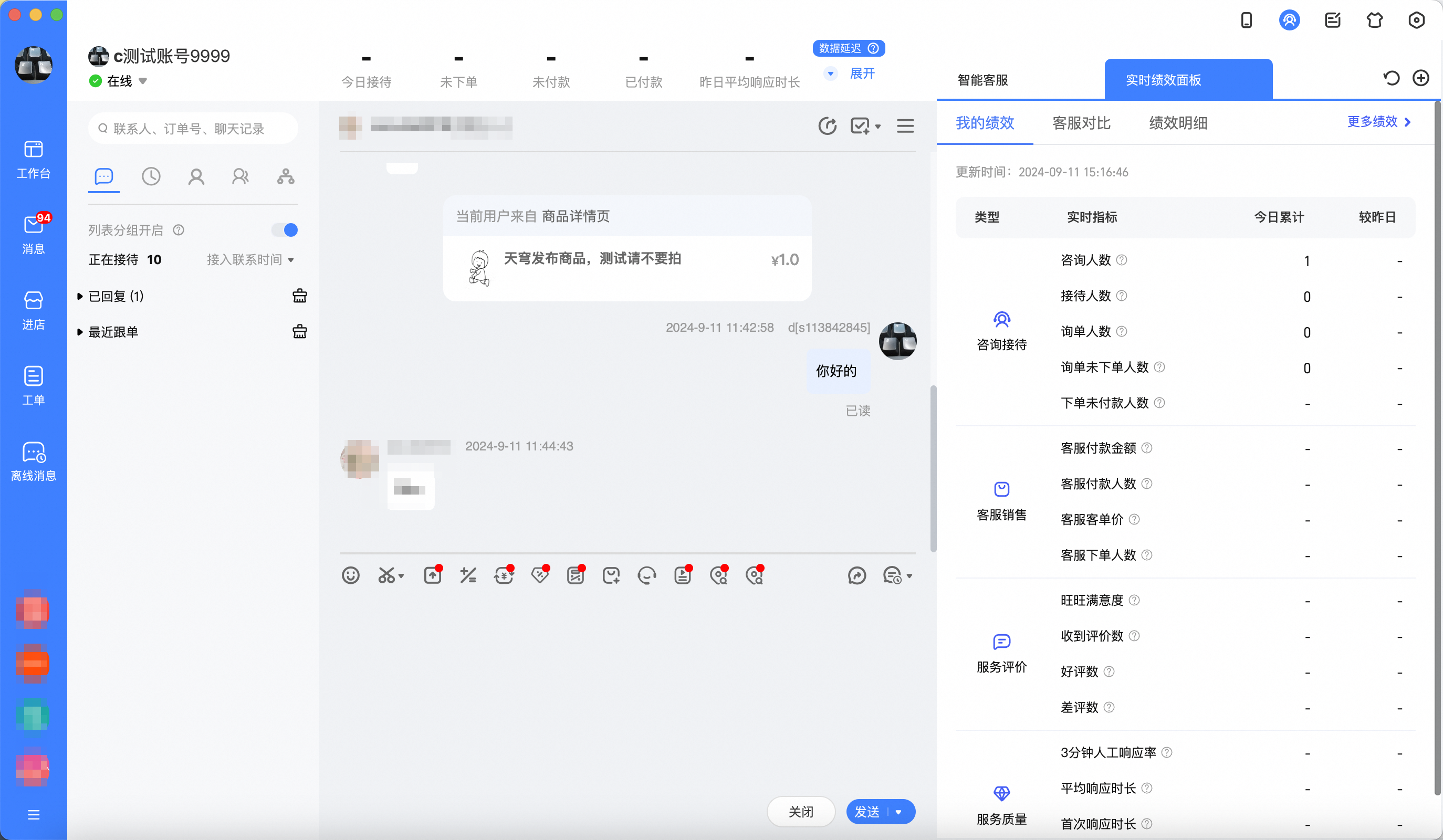Click the forward message bubble icon

coord(856,575)
